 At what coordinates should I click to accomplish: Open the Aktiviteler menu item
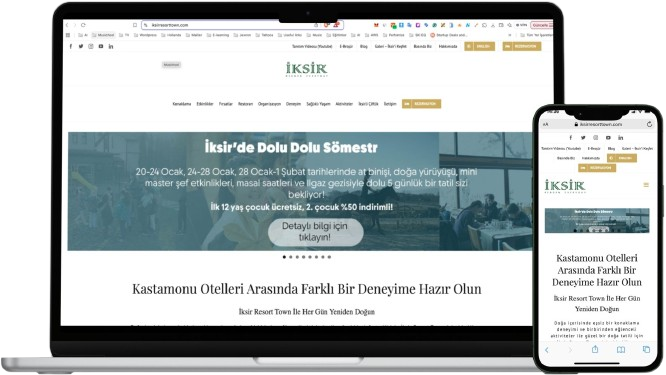tap(344, 104)
